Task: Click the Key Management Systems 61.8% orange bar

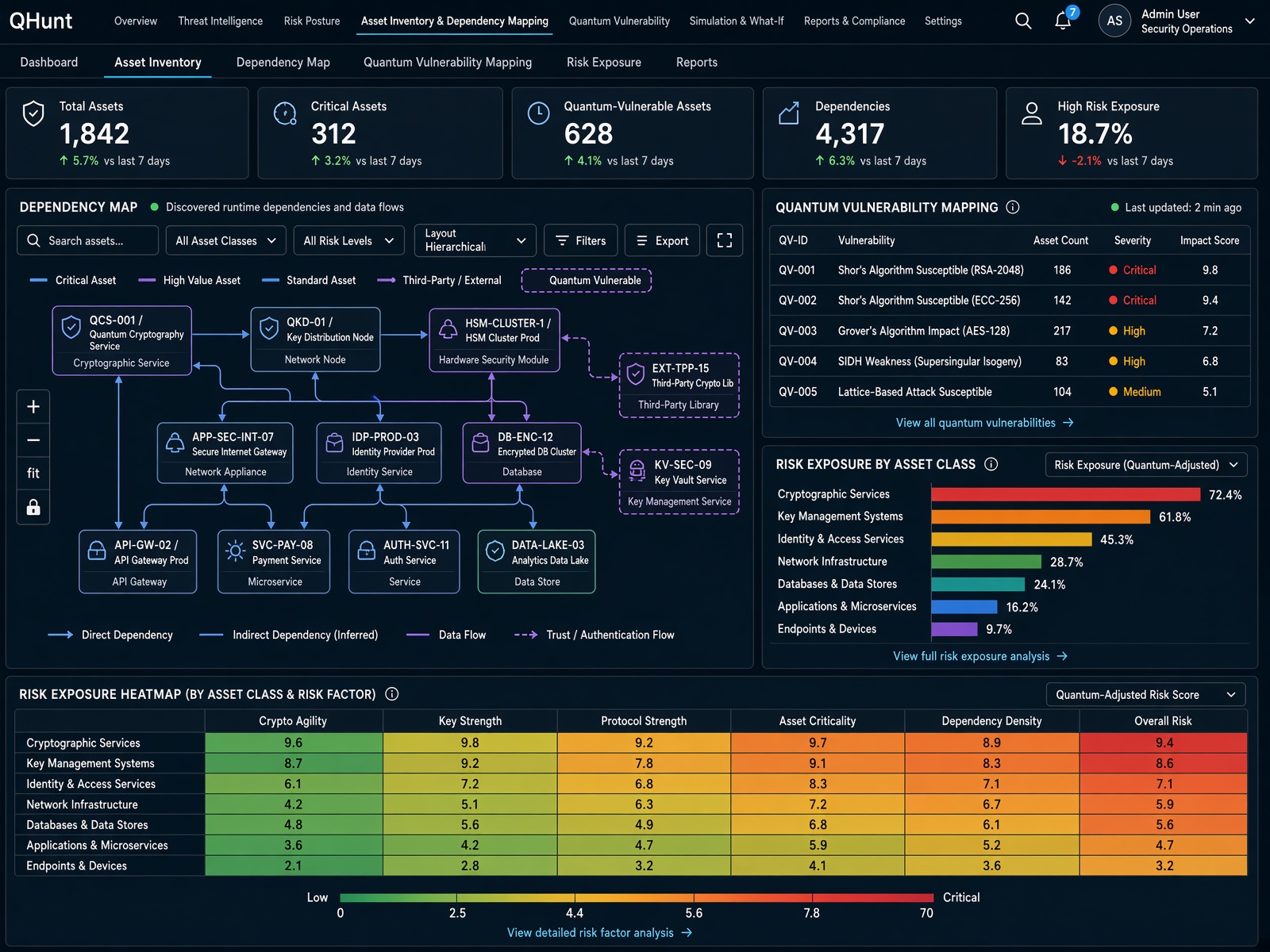Action: pos(1041,516)
